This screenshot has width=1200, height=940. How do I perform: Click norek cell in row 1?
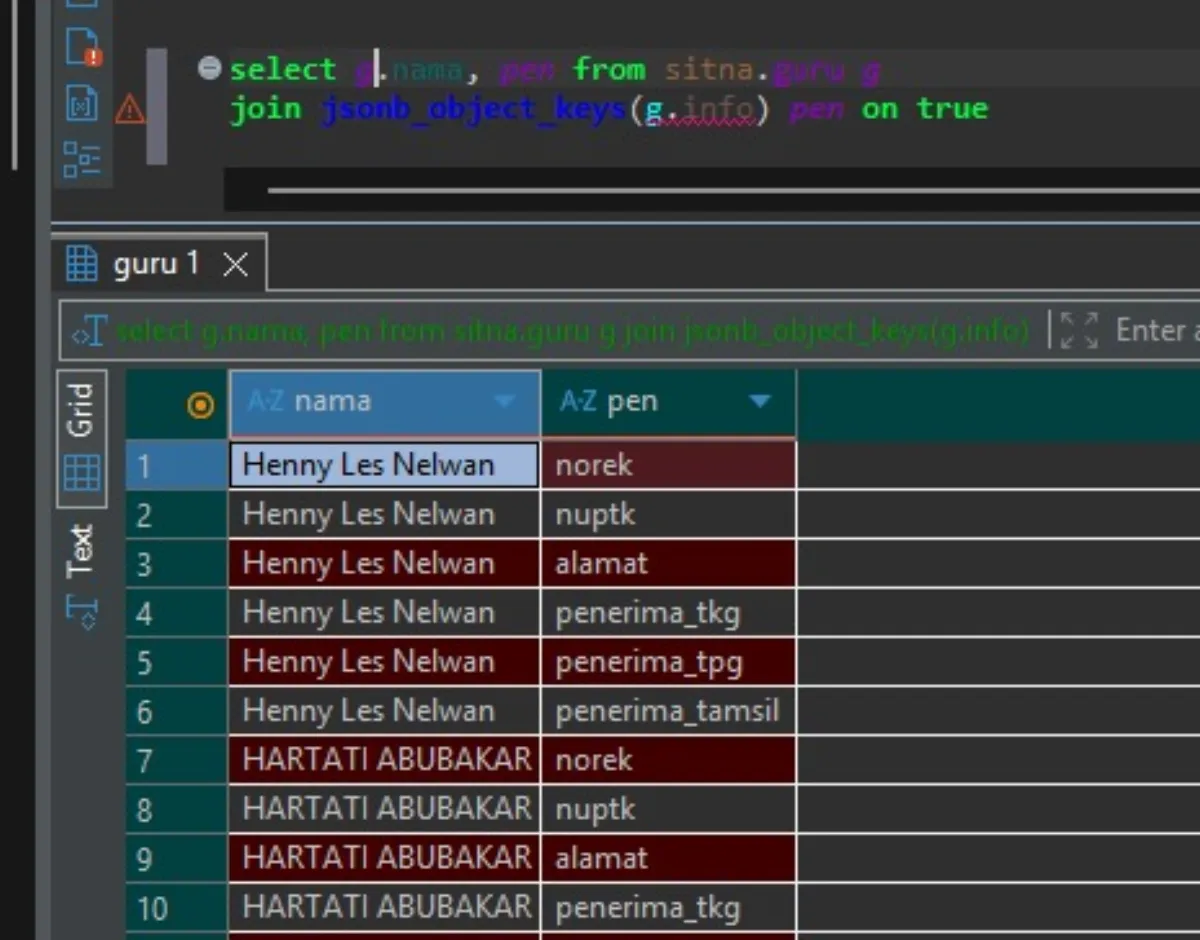pyautogui.click(x=669, y=465)
